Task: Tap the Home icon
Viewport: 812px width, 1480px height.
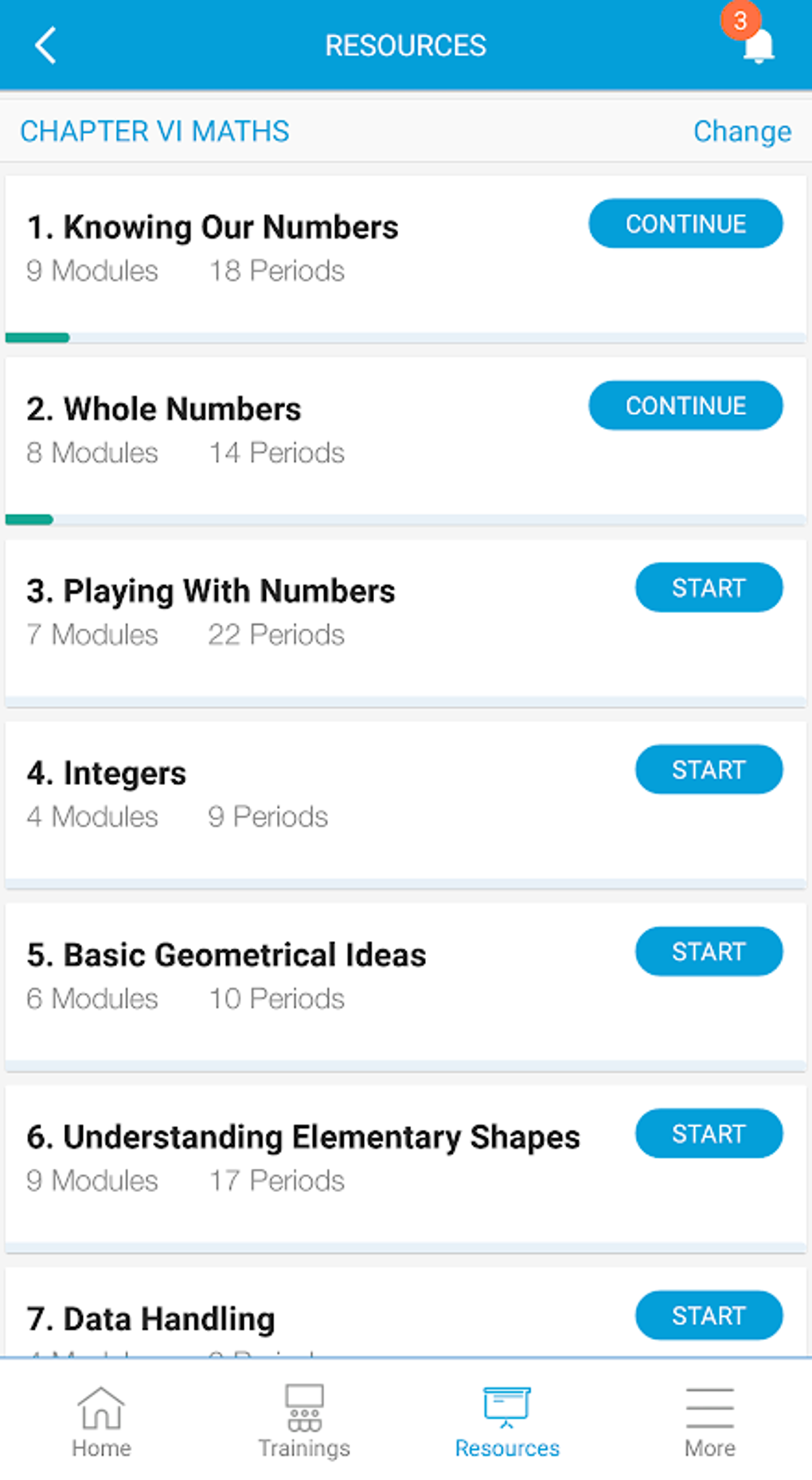Action: pos(101,1408)
